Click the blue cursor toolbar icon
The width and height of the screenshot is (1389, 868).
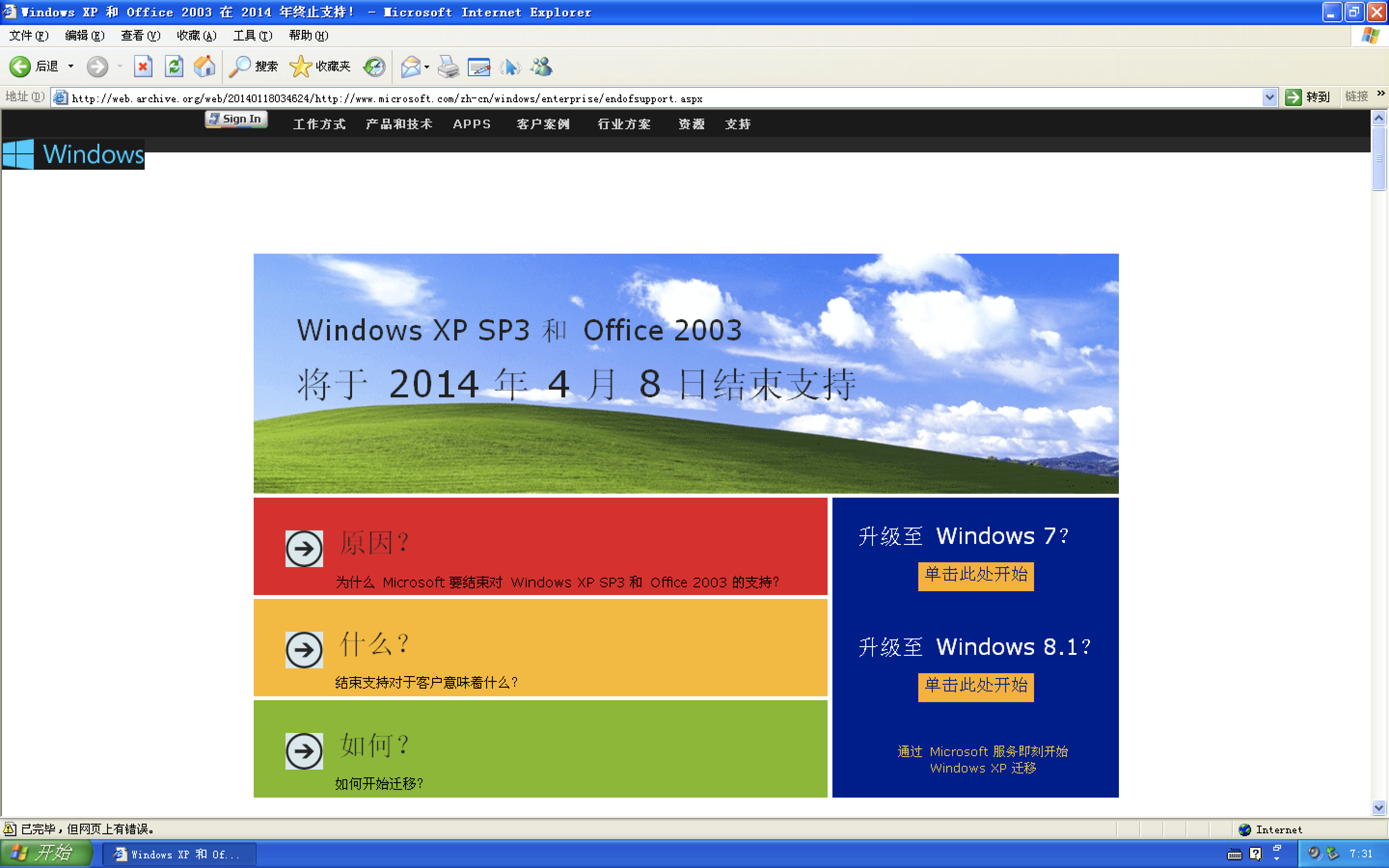pyautogui.click(x=510, y=67)
